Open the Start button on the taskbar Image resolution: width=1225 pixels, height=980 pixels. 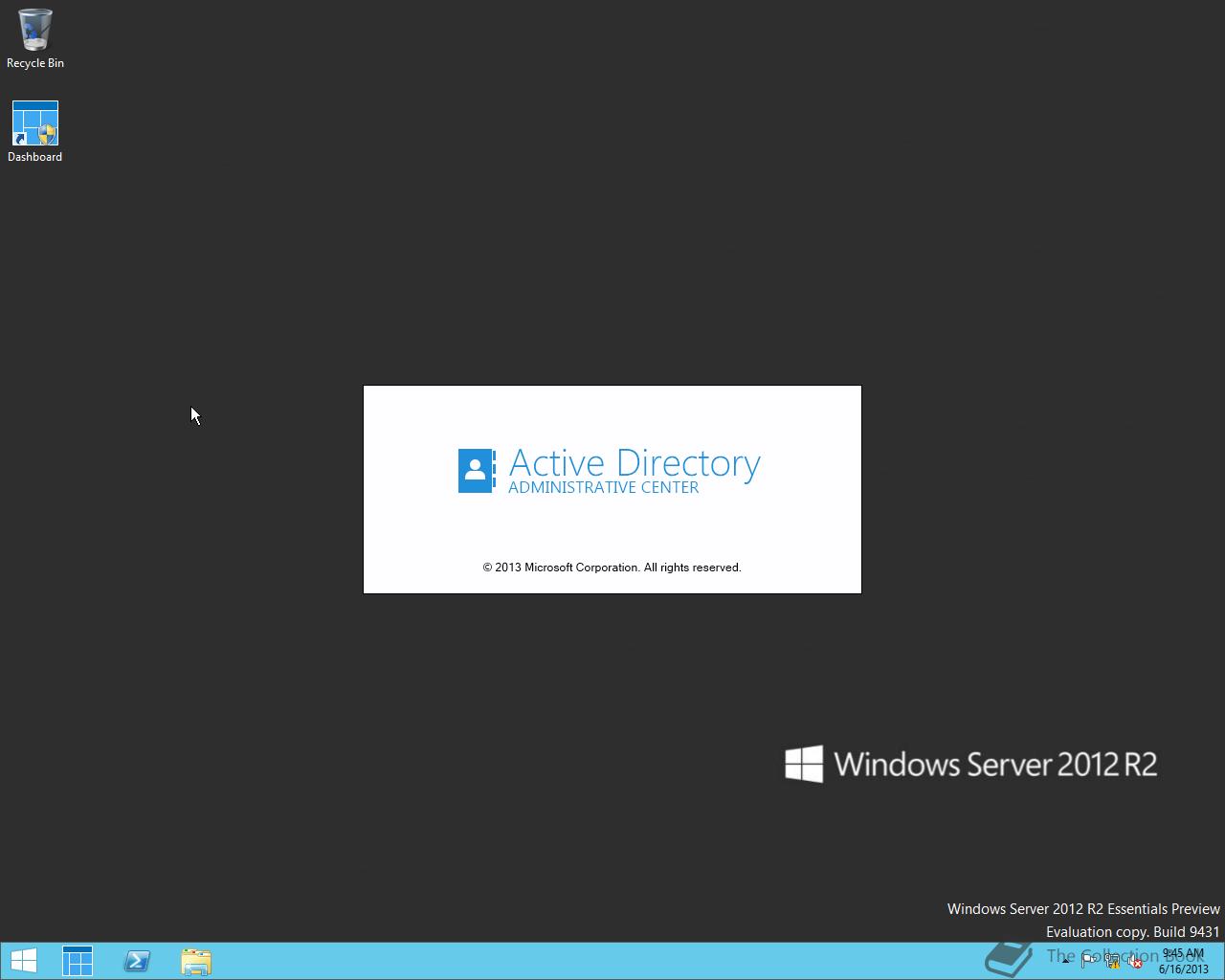point(24,961)
